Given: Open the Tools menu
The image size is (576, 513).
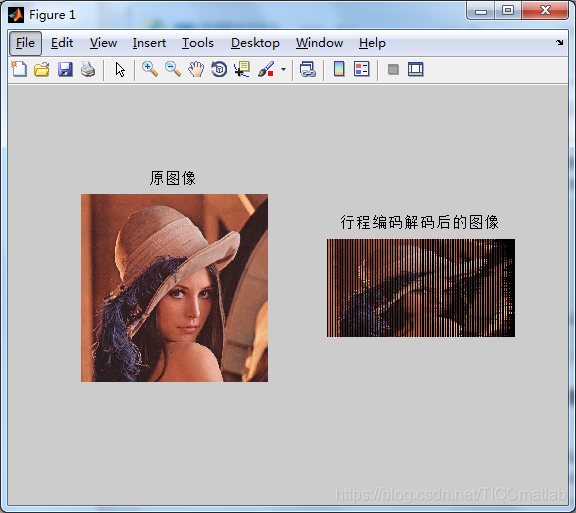Looking at the screenshot, I should 198,43.
